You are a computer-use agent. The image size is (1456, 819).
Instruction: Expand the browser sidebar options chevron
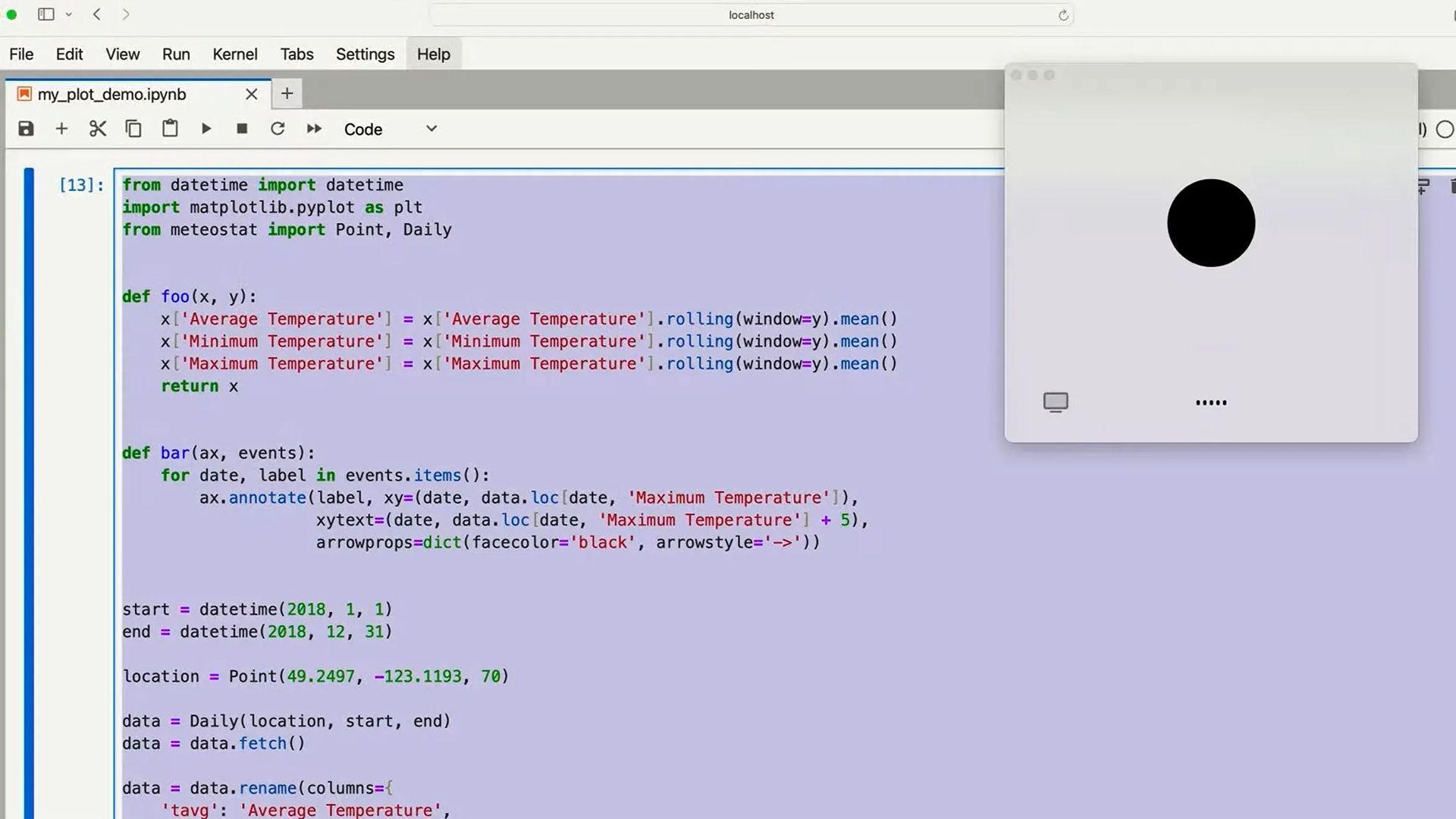(69, 14)
